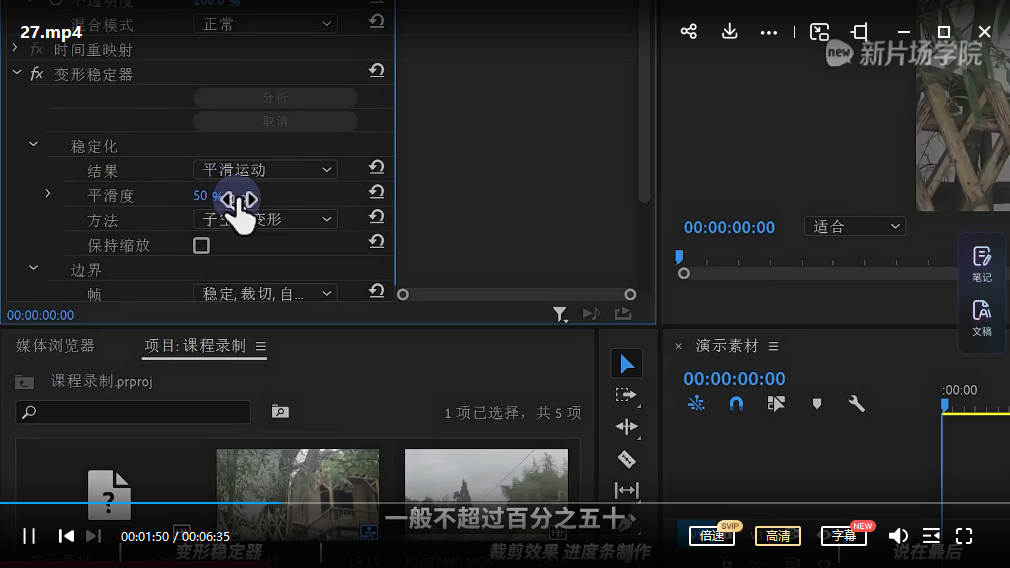Viewport: 1010px width, 568px height.
Task: Click the project search input field
Action: [x=133, y=412]
